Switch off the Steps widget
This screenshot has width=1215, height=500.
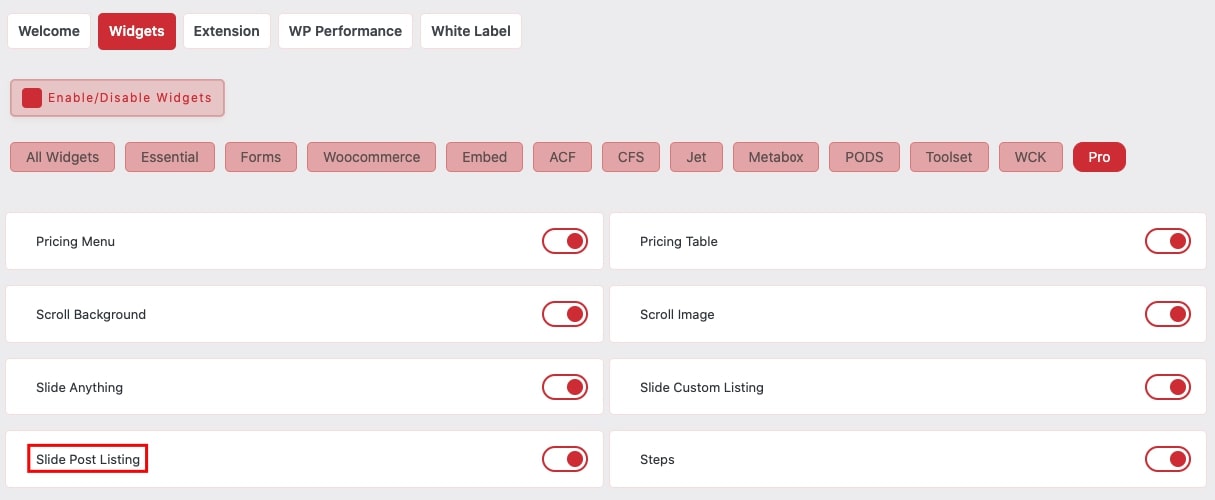point(1168,459)
